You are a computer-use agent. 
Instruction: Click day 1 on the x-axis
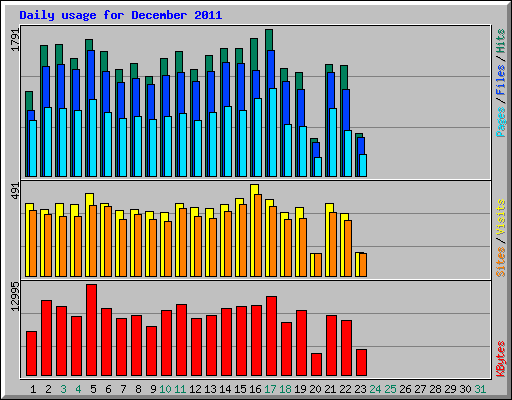pyautogui.click(x=33, y=389)
